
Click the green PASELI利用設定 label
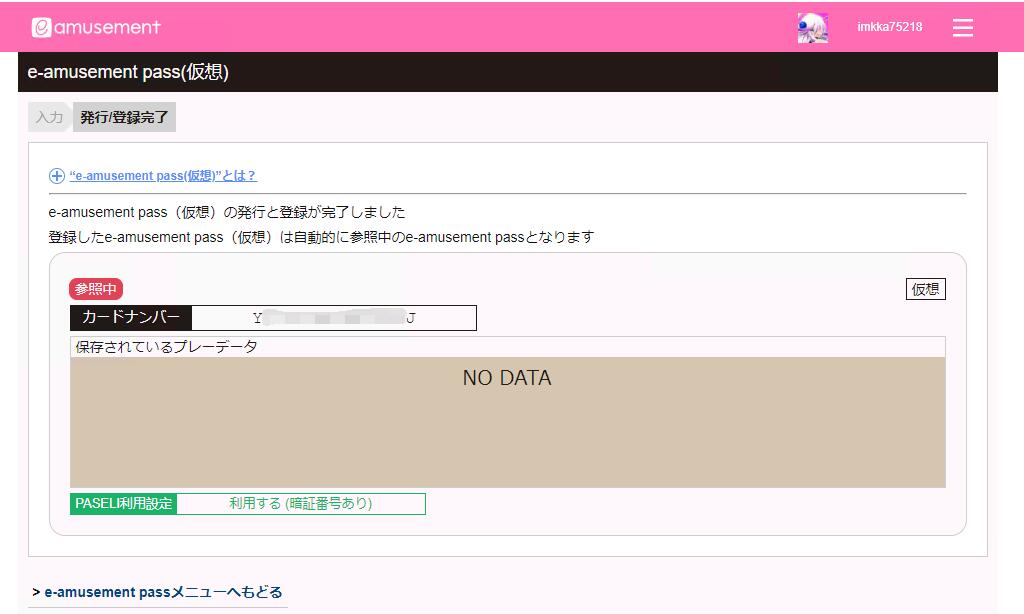coord(124,504)
